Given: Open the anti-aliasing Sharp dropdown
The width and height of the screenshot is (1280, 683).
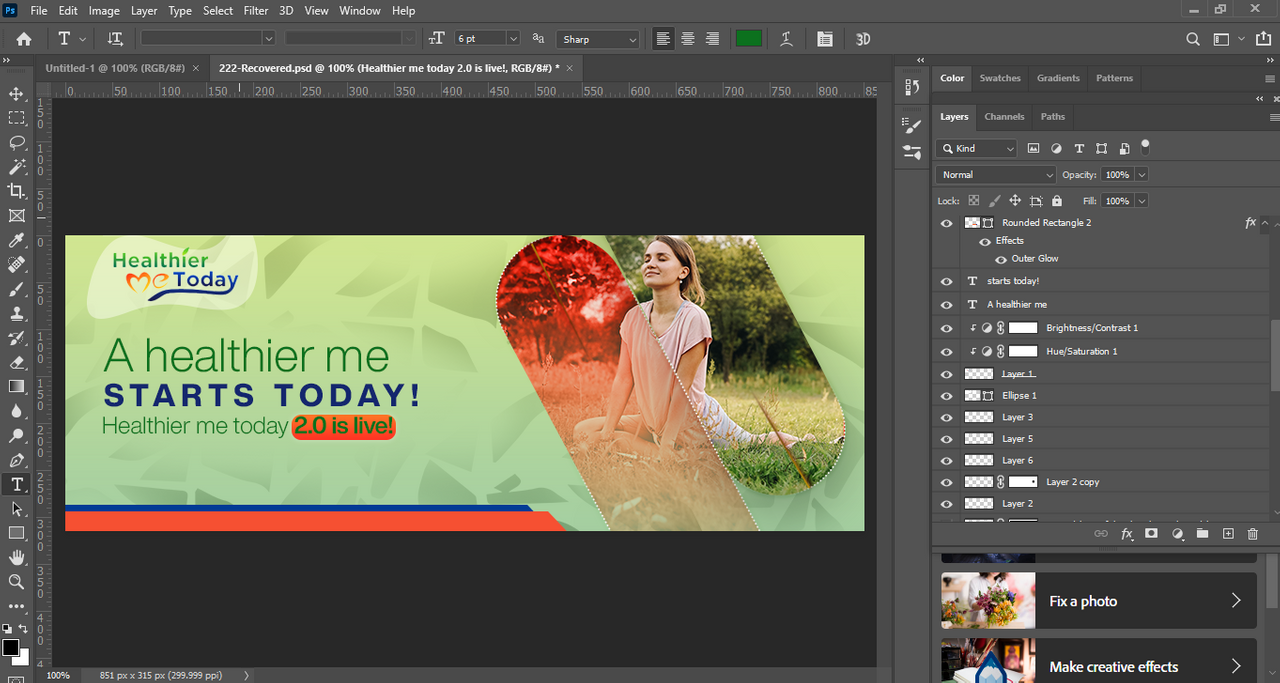Looking at the screenshot, I should point(598,39).
